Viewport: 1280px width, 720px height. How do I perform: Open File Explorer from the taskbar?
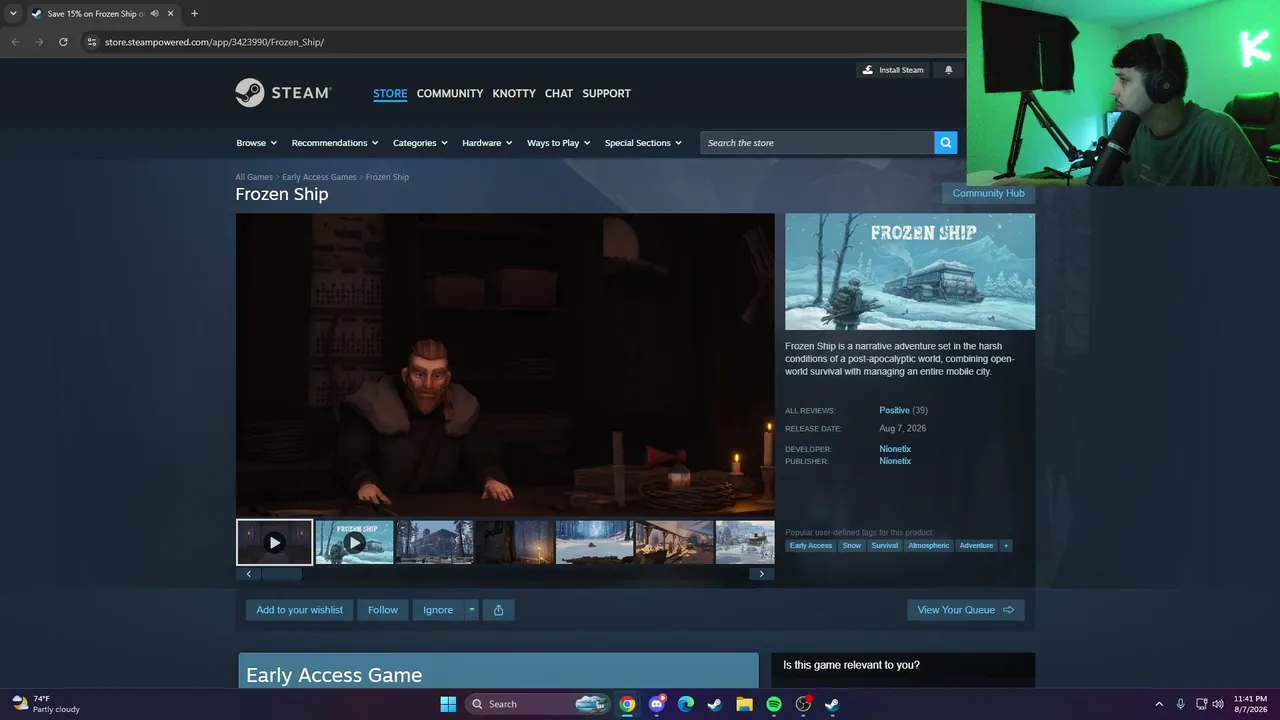click(x=744, y=704)
